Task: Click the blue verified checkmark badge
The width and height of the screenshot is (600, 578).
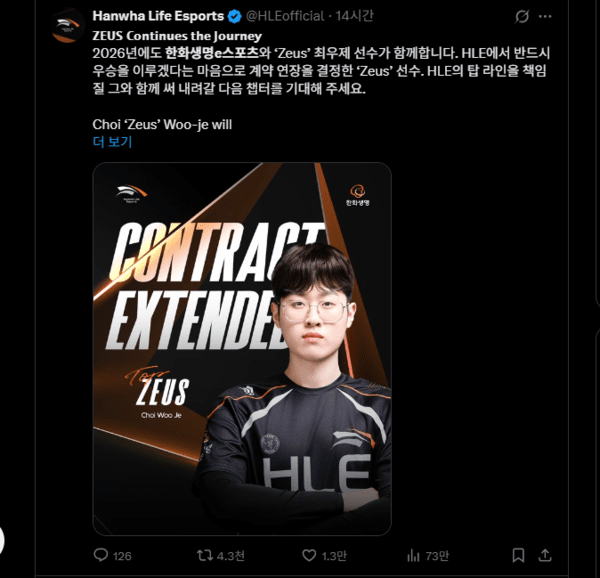Action: tap(234, 16)
